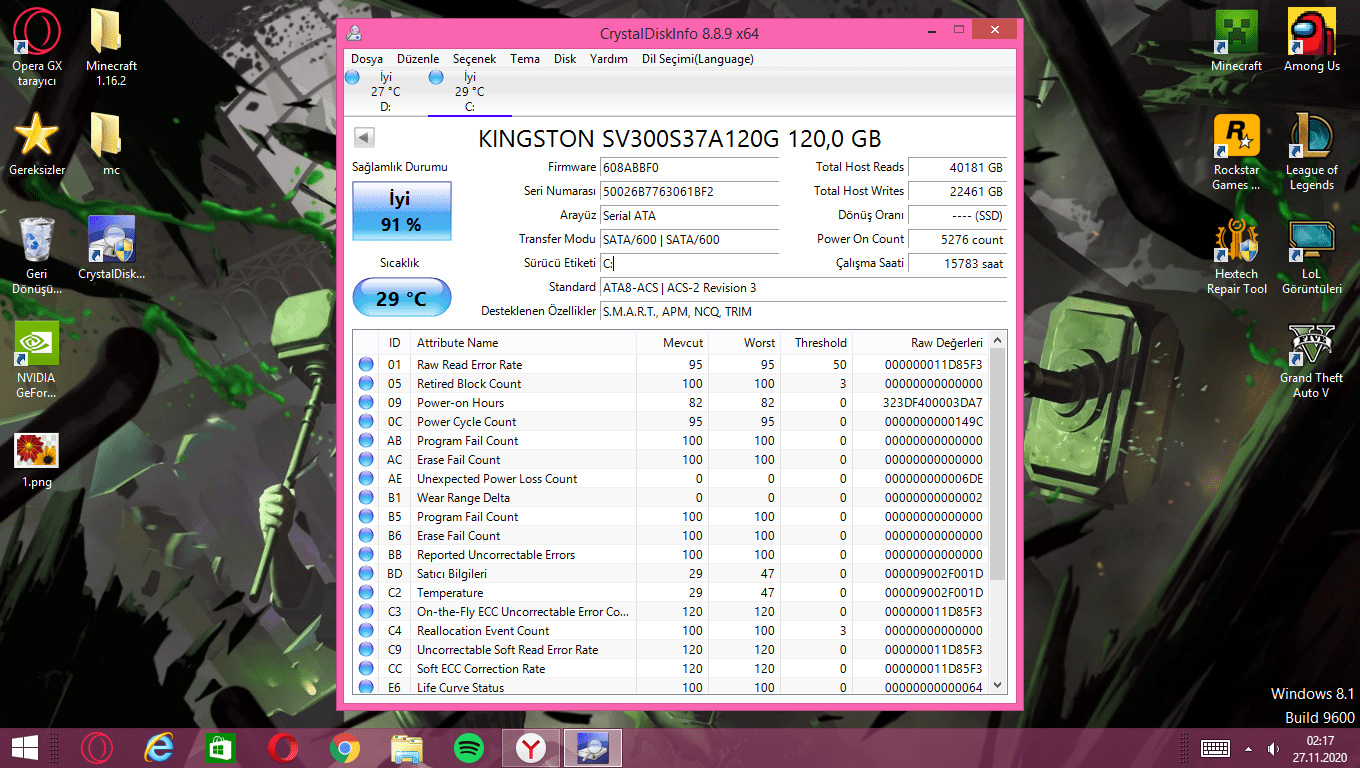Screen dimensions: 1360x768
Task: Click the İyi 91 % health status button
Action: click(401, 211)
